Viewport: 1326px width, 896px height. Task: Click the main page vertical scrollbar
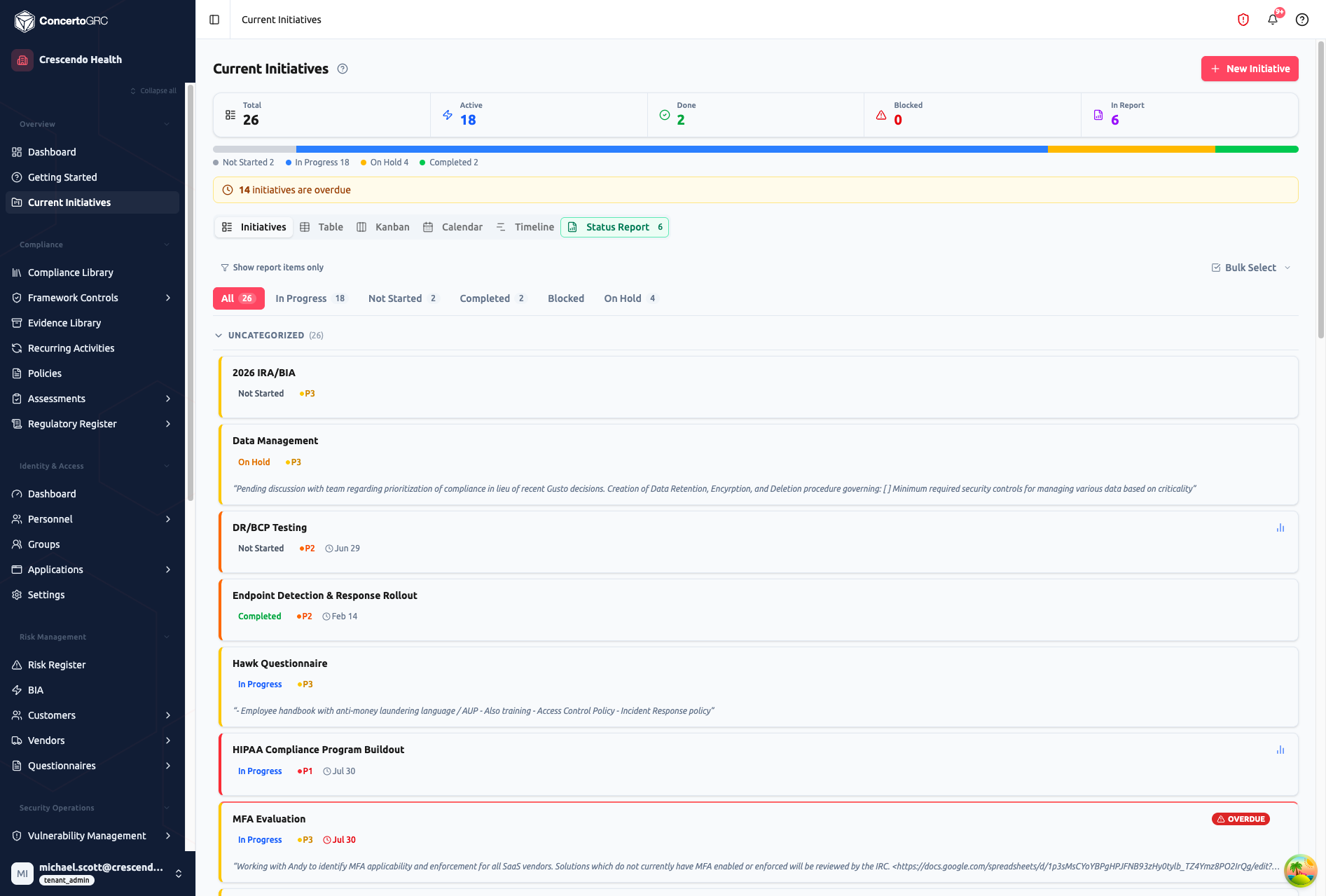point(1321,189)
